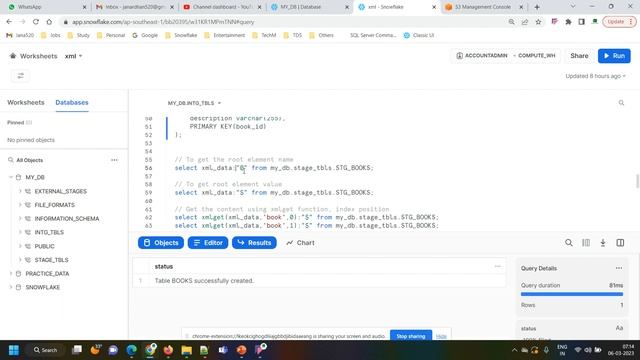Switch to the Worksheets sidebar tab

click(26, 102)
